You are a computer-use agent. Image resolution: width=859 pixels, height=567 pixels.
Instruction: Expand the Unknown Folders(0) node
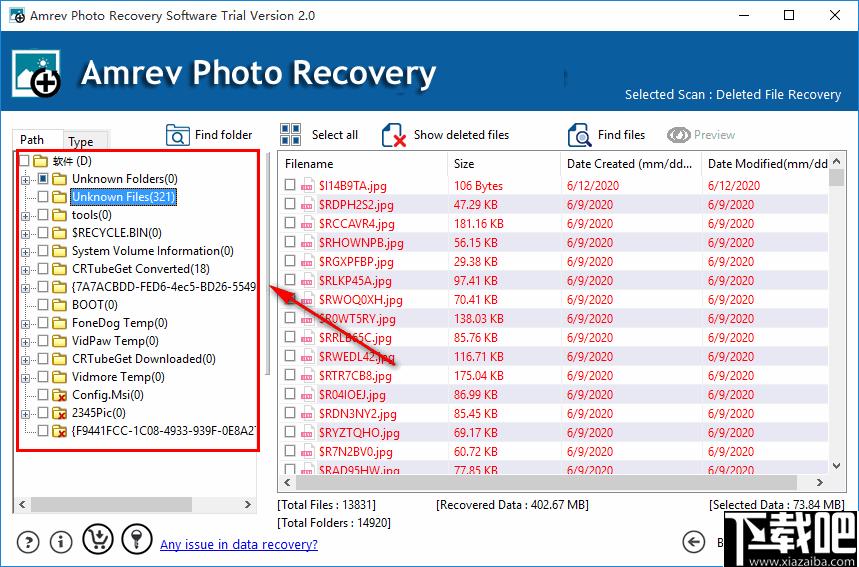(25, 180)
